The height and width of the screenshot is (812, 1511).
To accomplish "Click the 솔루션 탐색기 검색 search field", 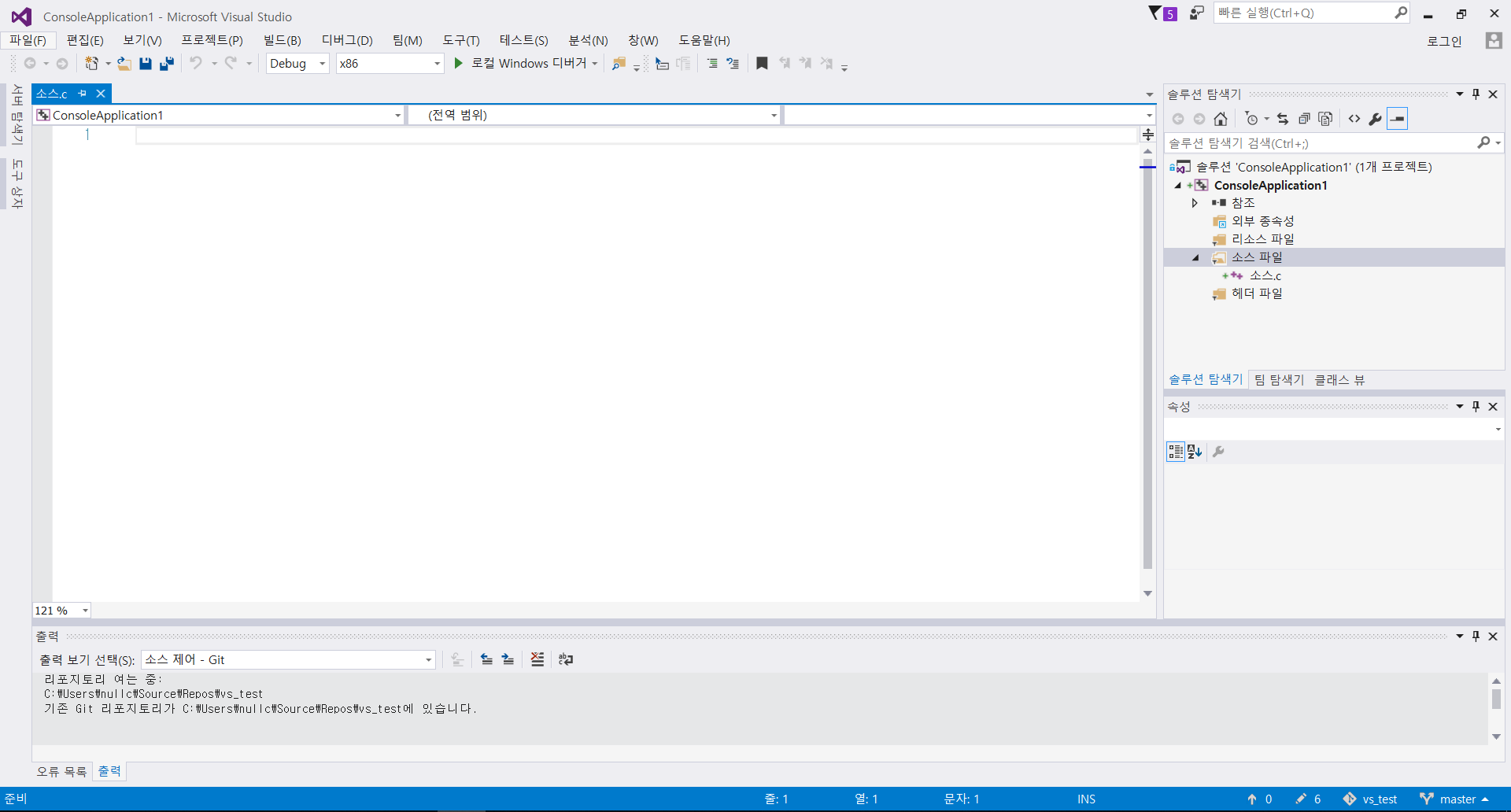I will point(1334,143).
